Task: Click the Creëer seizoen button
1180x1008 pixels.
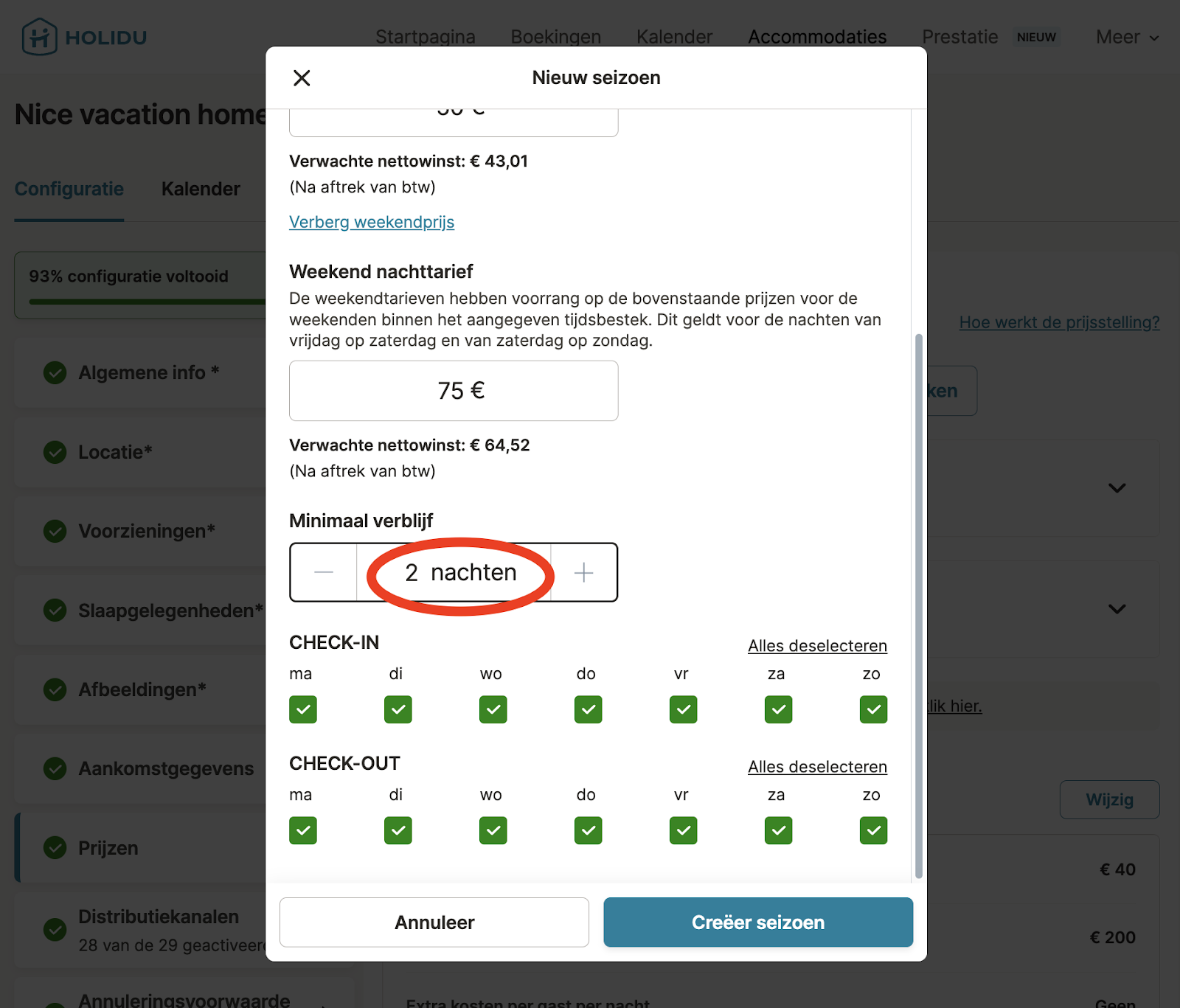Action: point(758,922)
